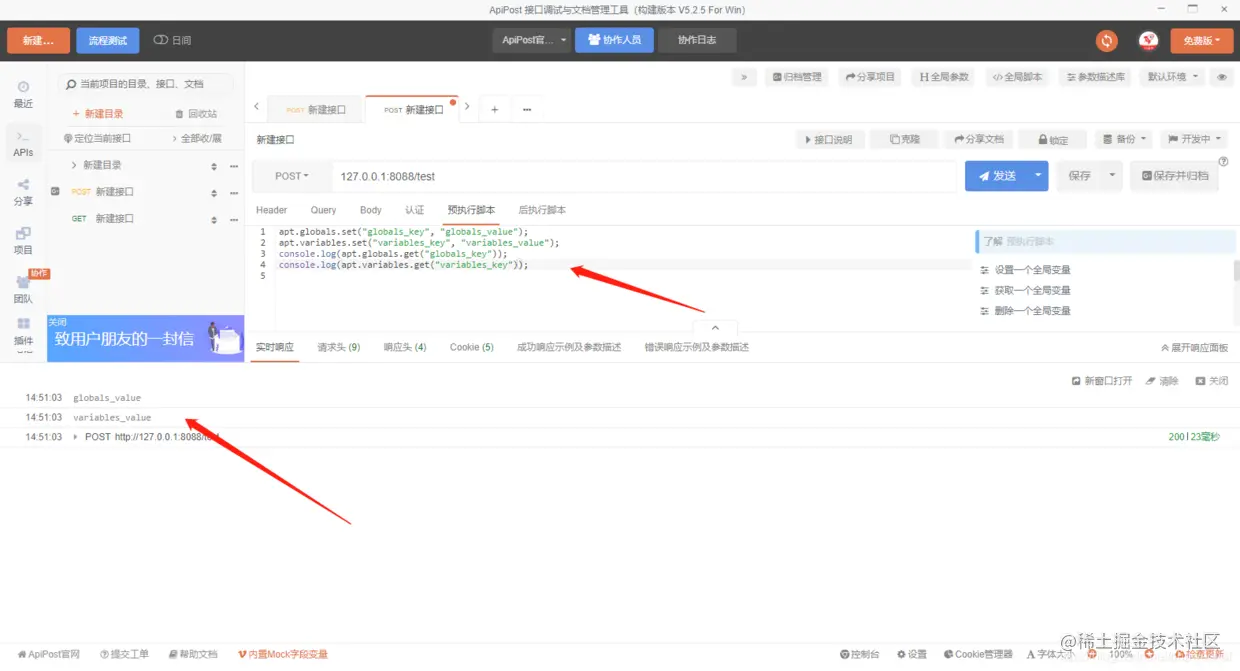Click the 克隆 clone button
This screenshot has width=1240, height=671.
(904, 140)
